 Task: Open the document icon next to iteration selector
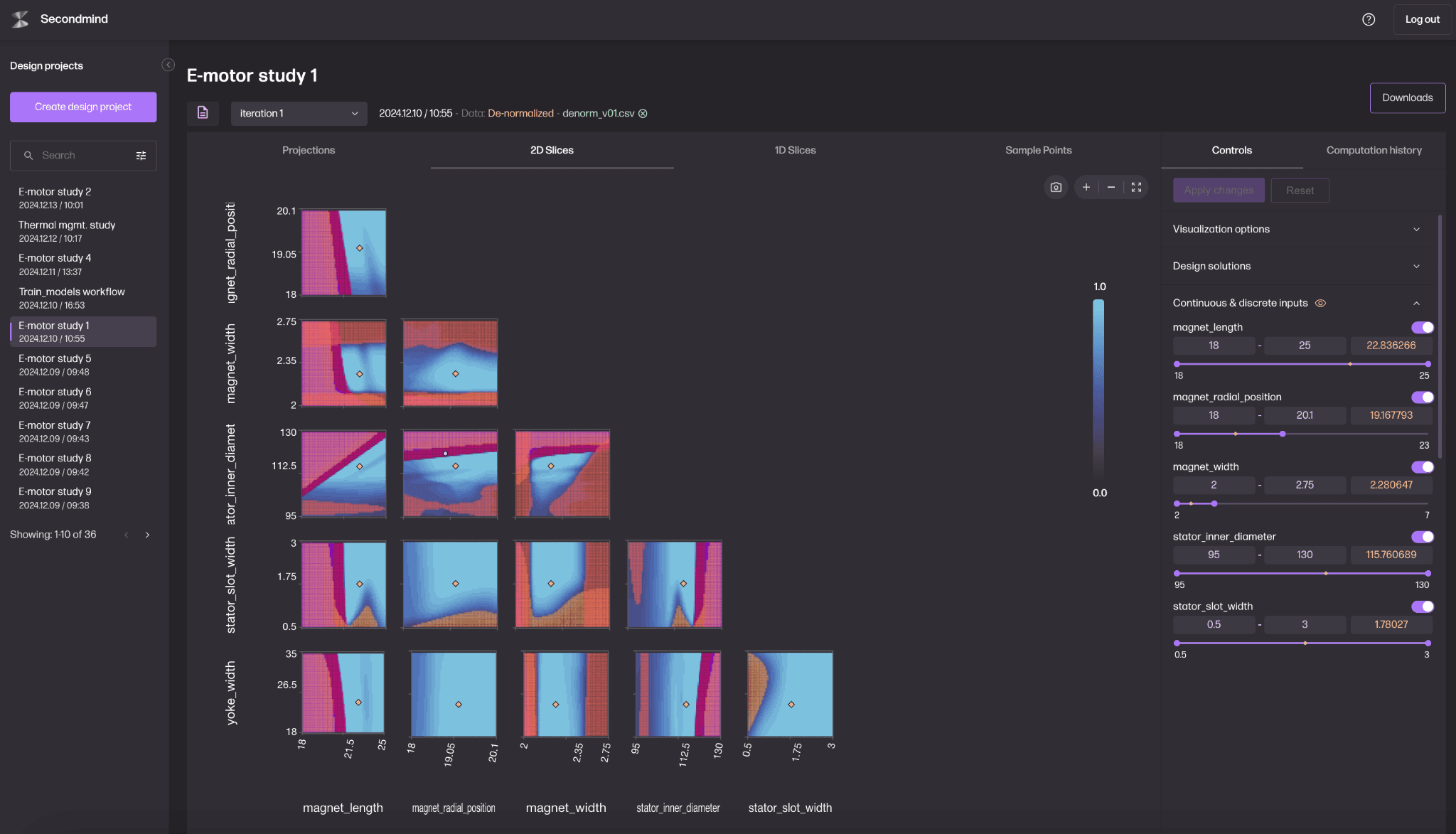203,113
